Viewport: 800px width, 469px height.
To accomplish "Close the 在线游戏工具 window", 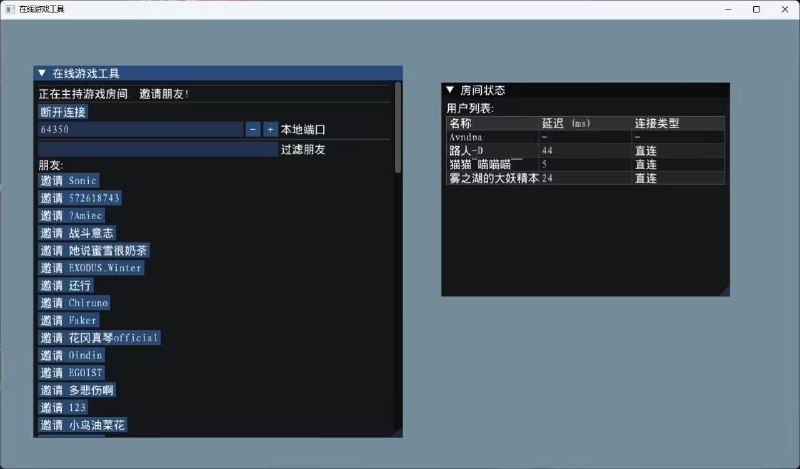I will pos(785,9).
